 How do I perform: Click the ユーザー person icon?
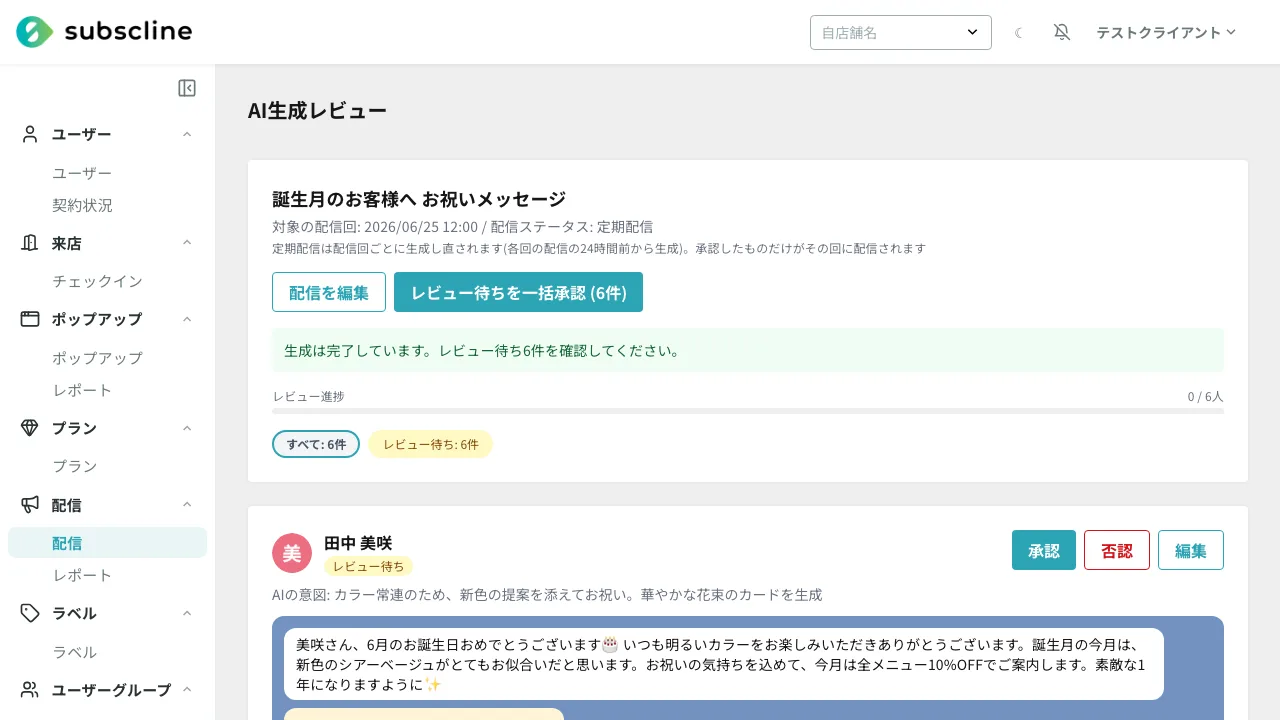coord(30,134)
